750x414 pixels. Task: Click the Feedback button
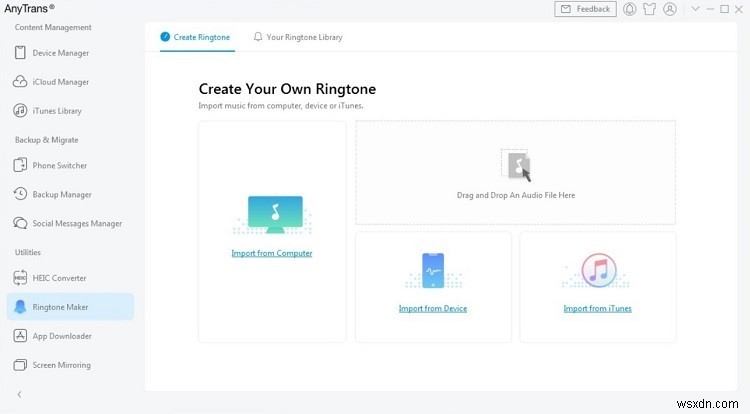[x=585, y=9]
